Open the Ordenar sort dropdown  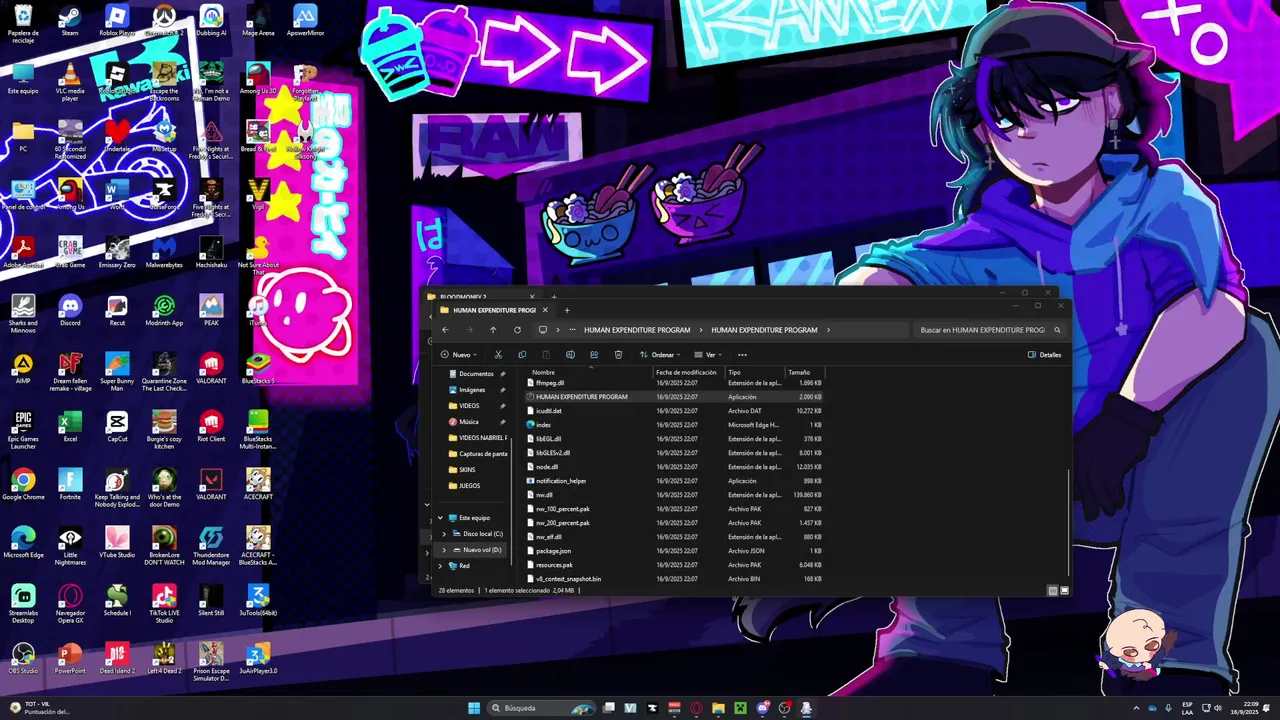click(660, 355)
